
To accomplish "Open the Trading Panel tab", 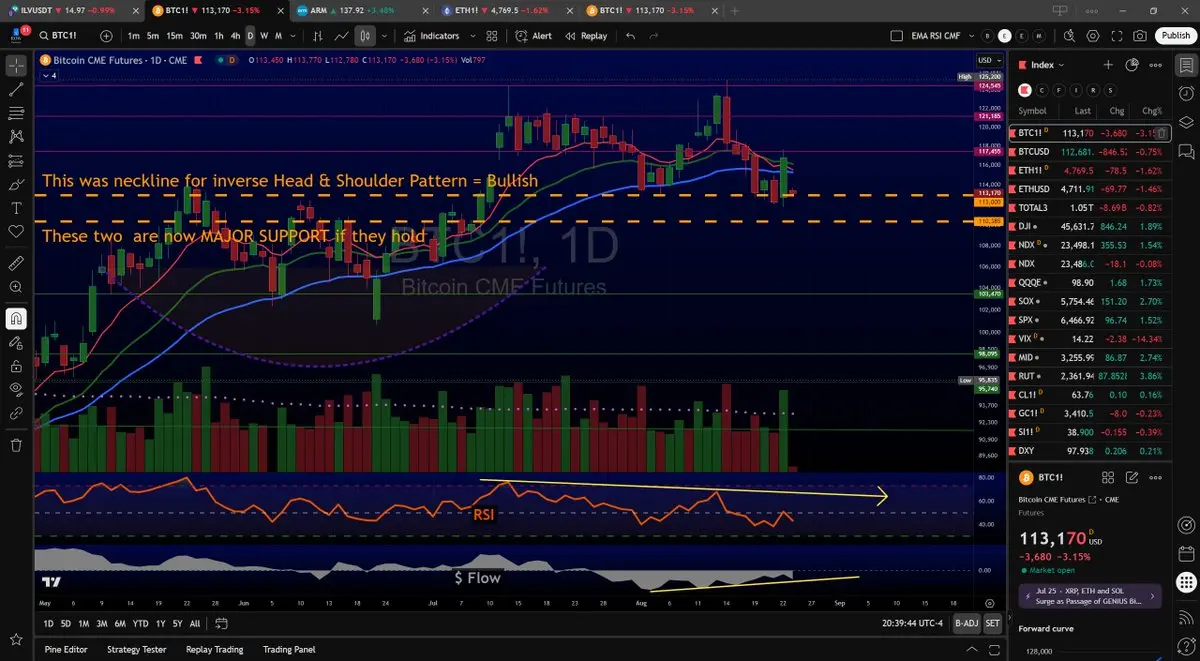I will [289, 649].
